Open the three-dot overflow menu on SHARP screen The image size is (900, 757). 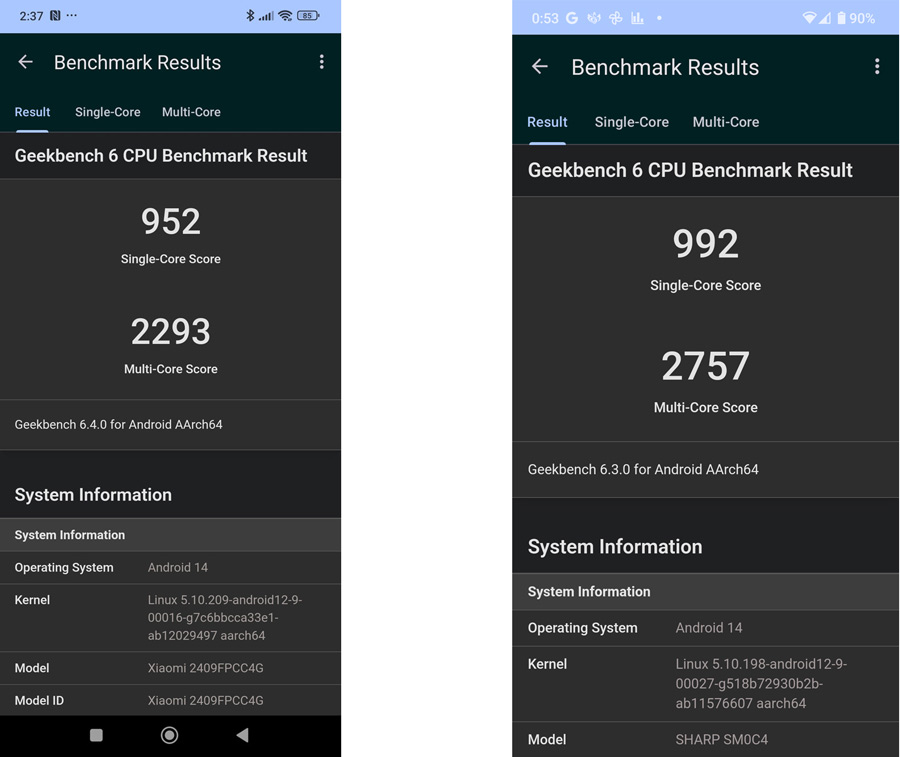pos(876,67)
